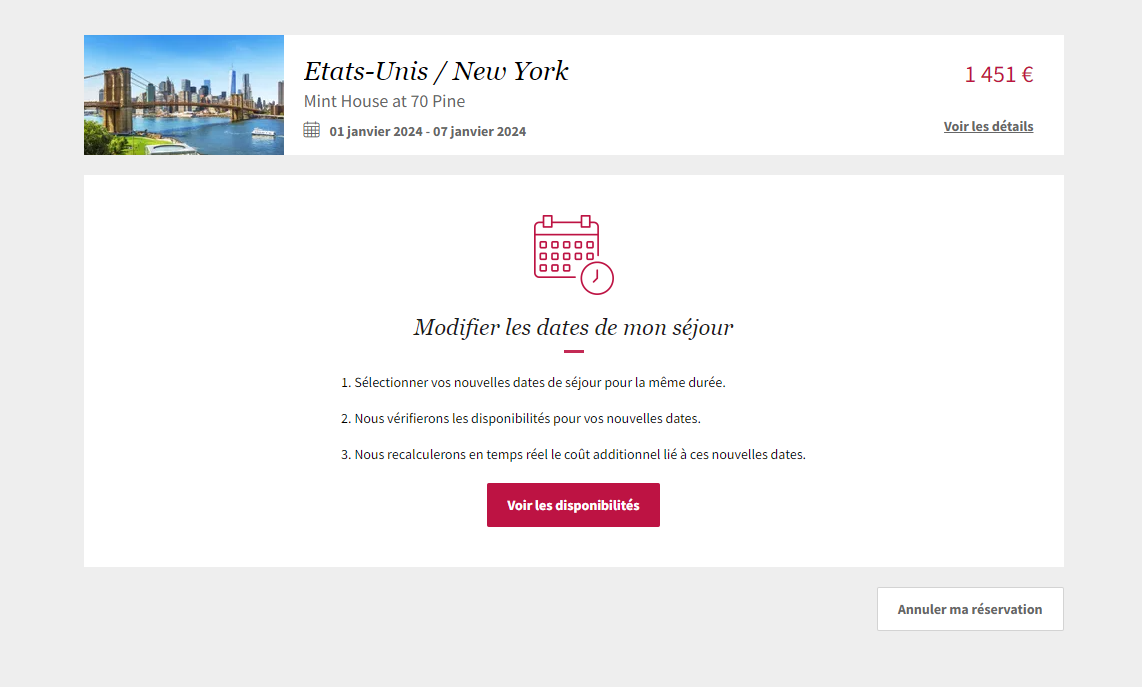This screenshot has height=687, width=1142.
Task: Click the Mint House at 70 Pine name
Action: (384, 101)
